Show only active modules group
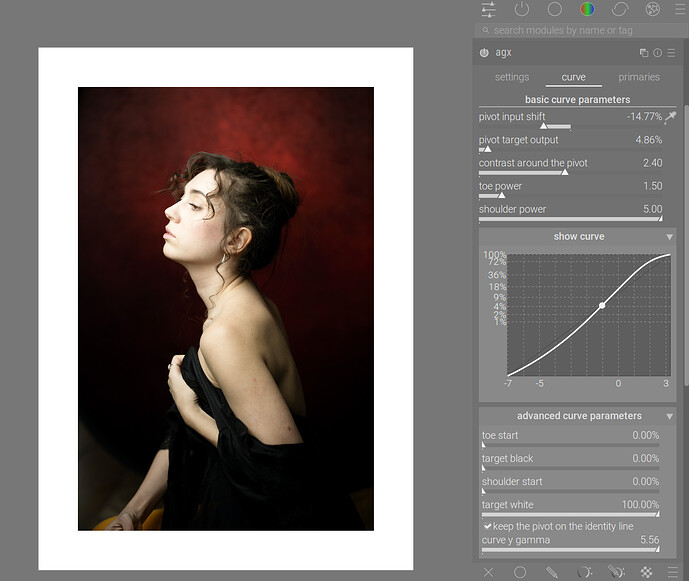 click(521, 9)
